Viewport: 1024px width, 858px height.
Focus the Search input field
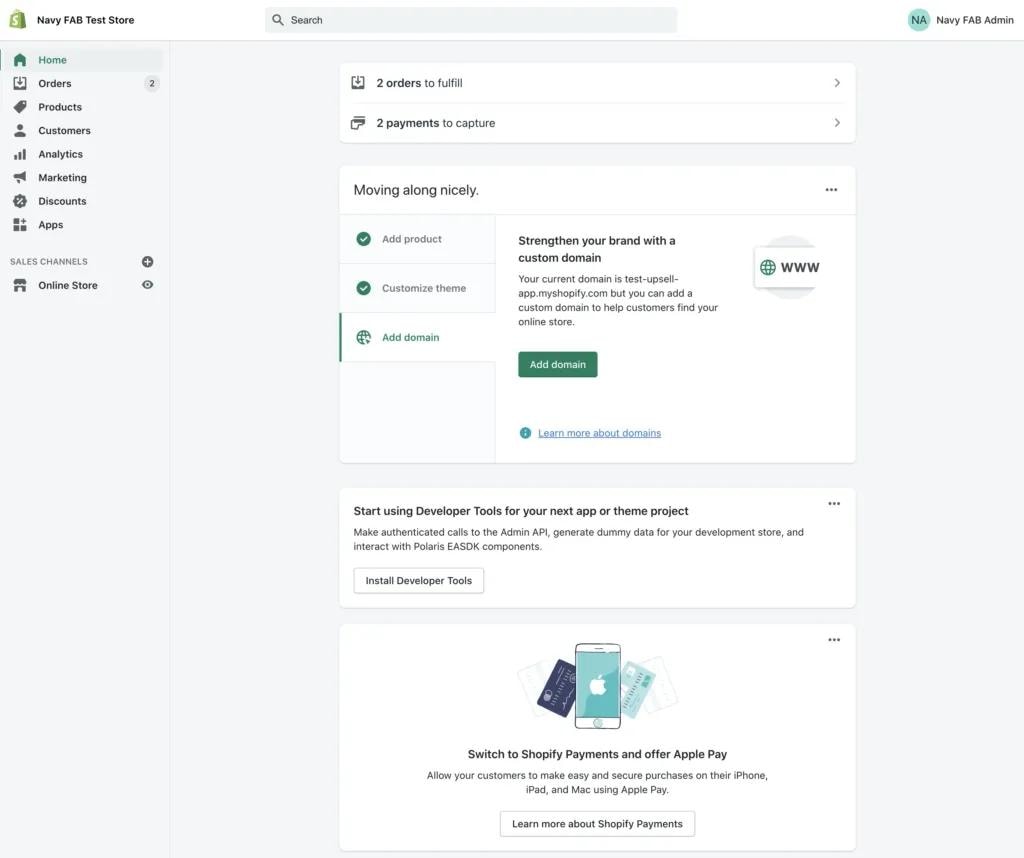point(471,20)
